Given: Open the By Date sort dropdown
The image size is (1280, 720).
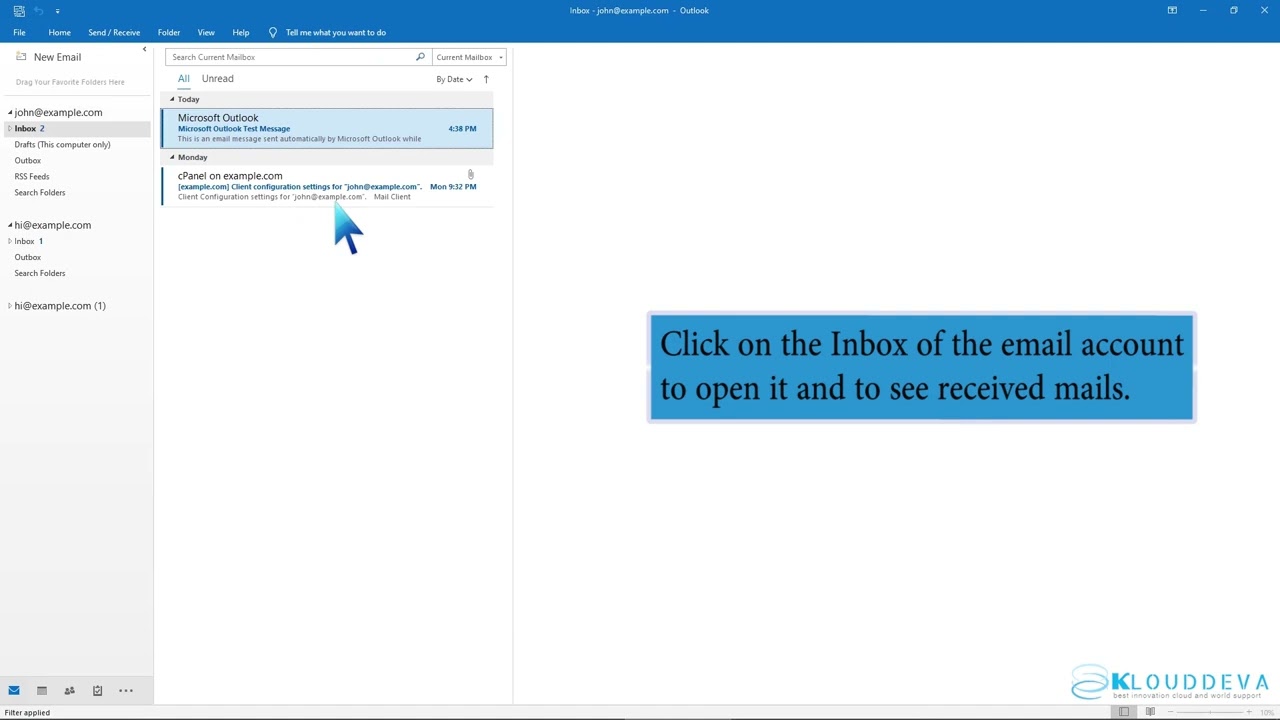Looking at the screenshot, I should 454,79.
